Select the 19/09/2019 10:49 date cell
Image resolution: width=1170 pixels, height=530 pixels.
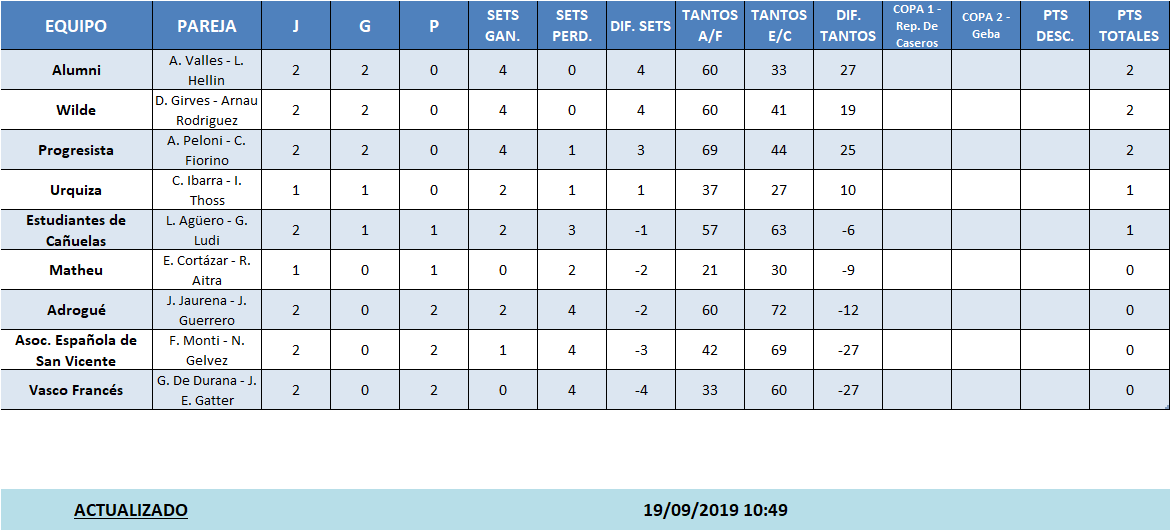[715, 510]
